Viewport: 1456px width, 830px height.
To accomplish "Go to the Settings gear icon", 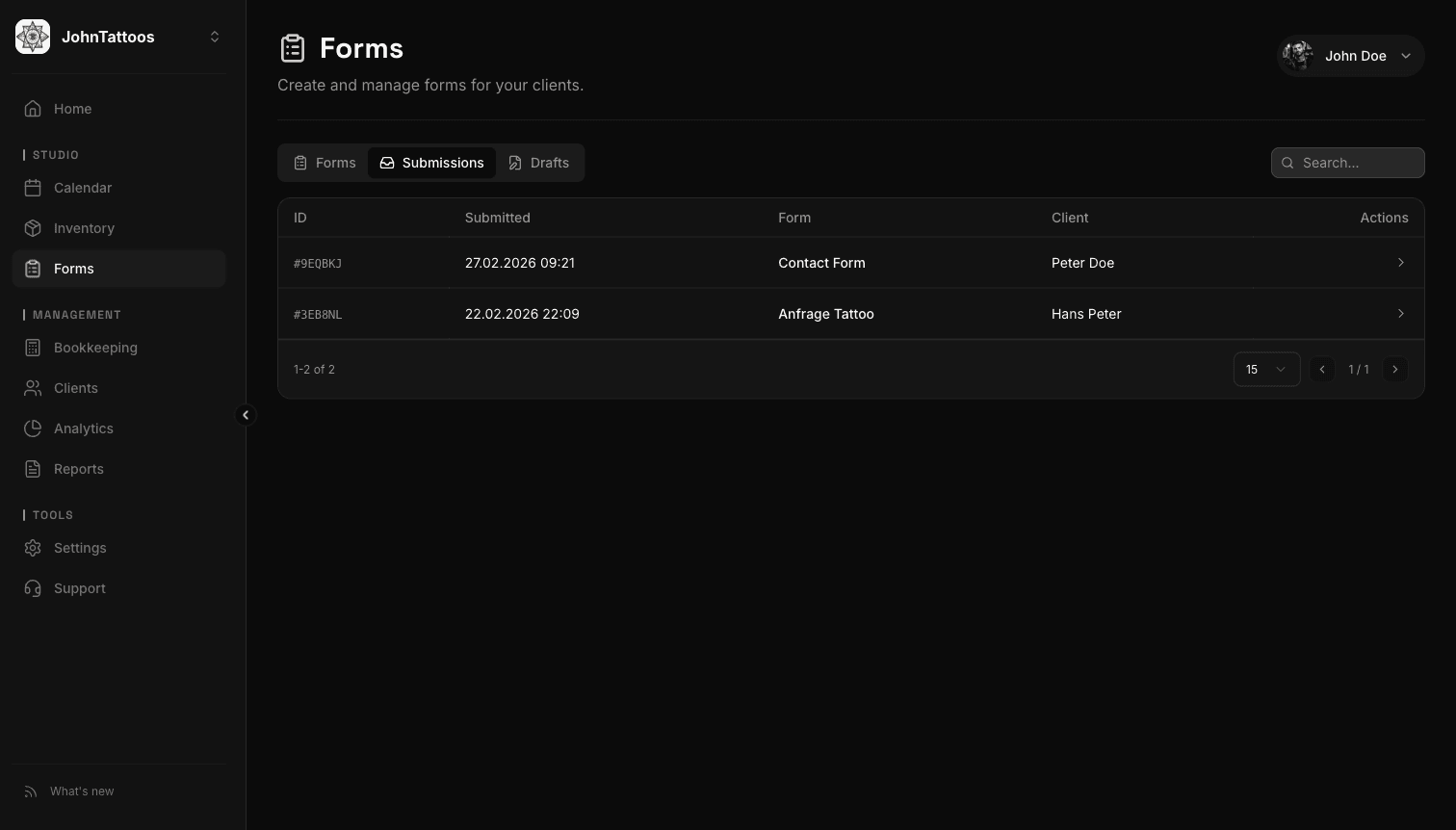I will [x=33, y=548].
